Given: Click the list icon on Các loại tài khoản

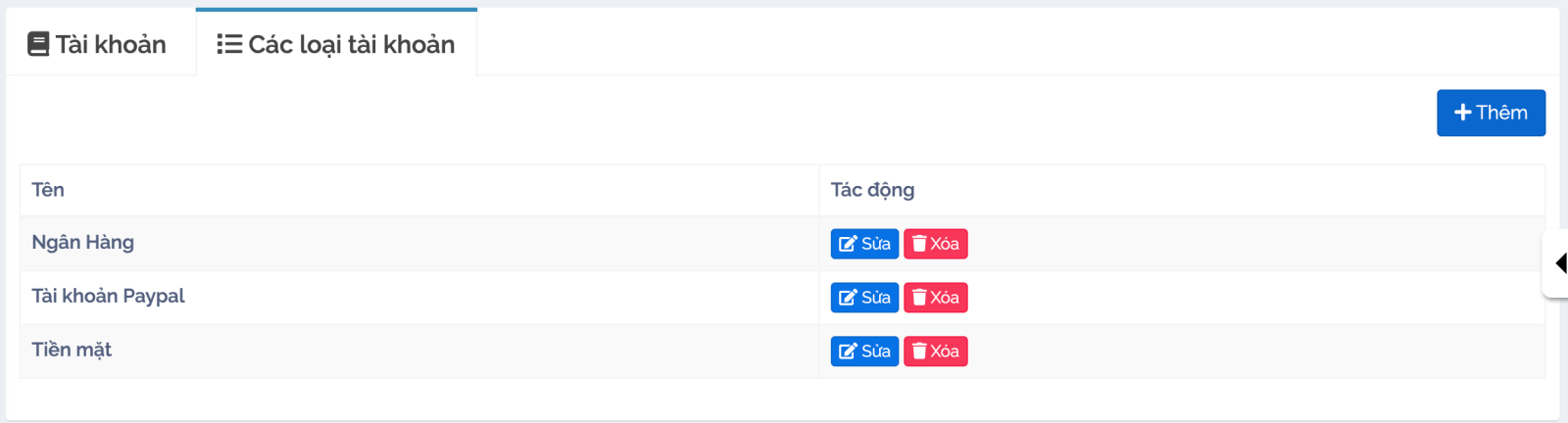Looking at the screenshot, I should pos(229,44).
